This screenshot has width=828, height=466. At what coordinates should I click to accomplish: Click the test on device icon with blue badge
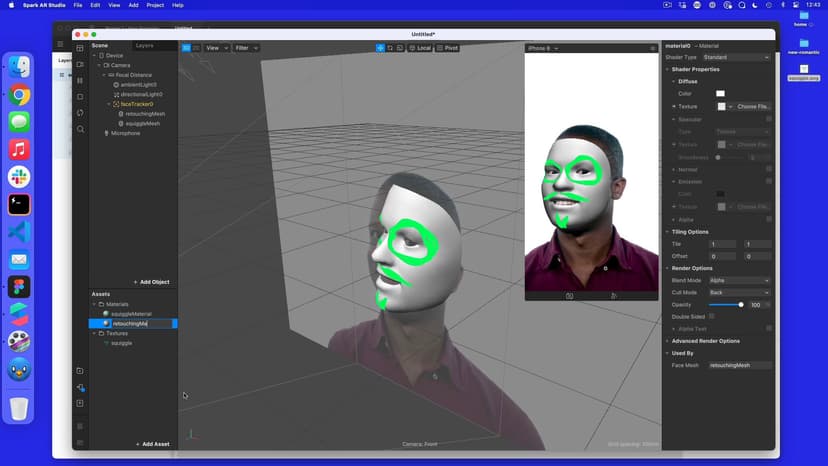pyautogui.click(x=80, y=387)
